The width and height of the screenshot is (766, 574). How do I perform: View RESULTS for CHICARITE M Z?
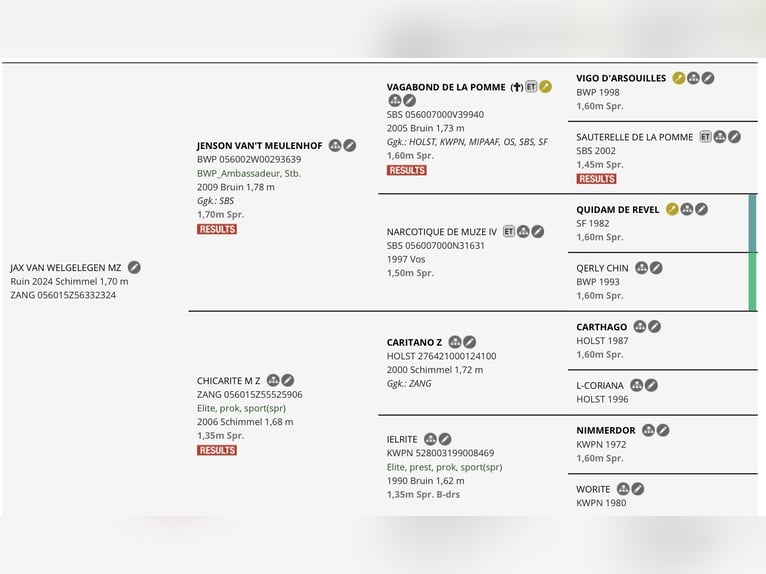217,450
